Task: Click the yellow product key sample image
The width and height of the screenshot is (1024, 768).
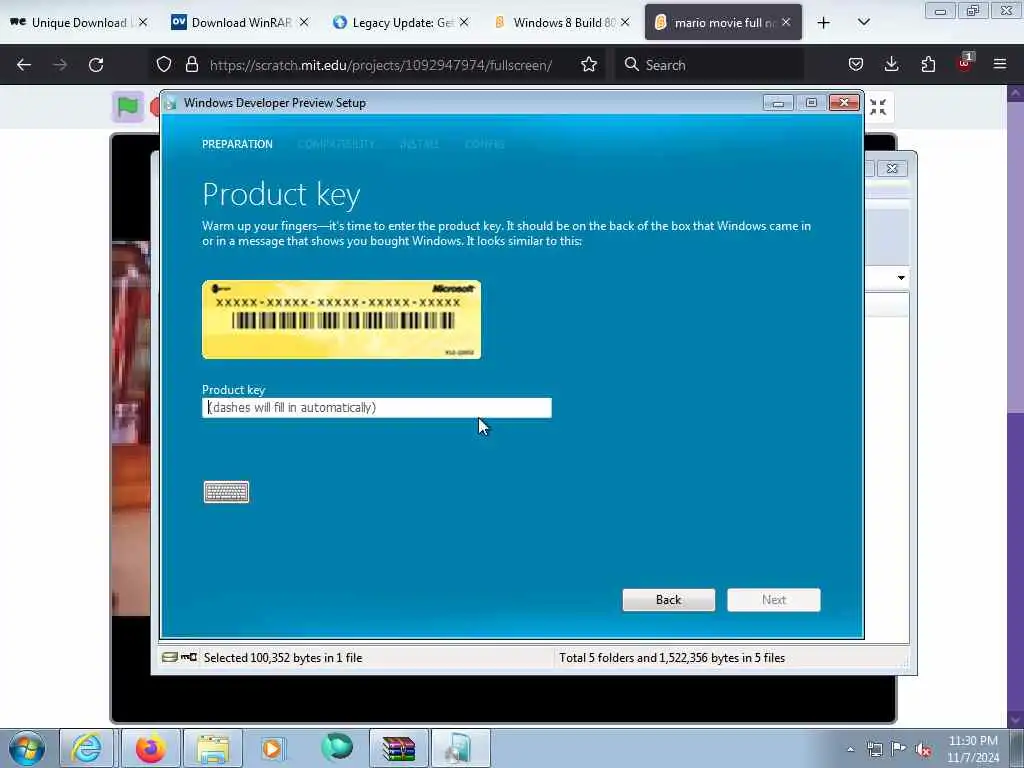Action: click(x=342, y=319)
